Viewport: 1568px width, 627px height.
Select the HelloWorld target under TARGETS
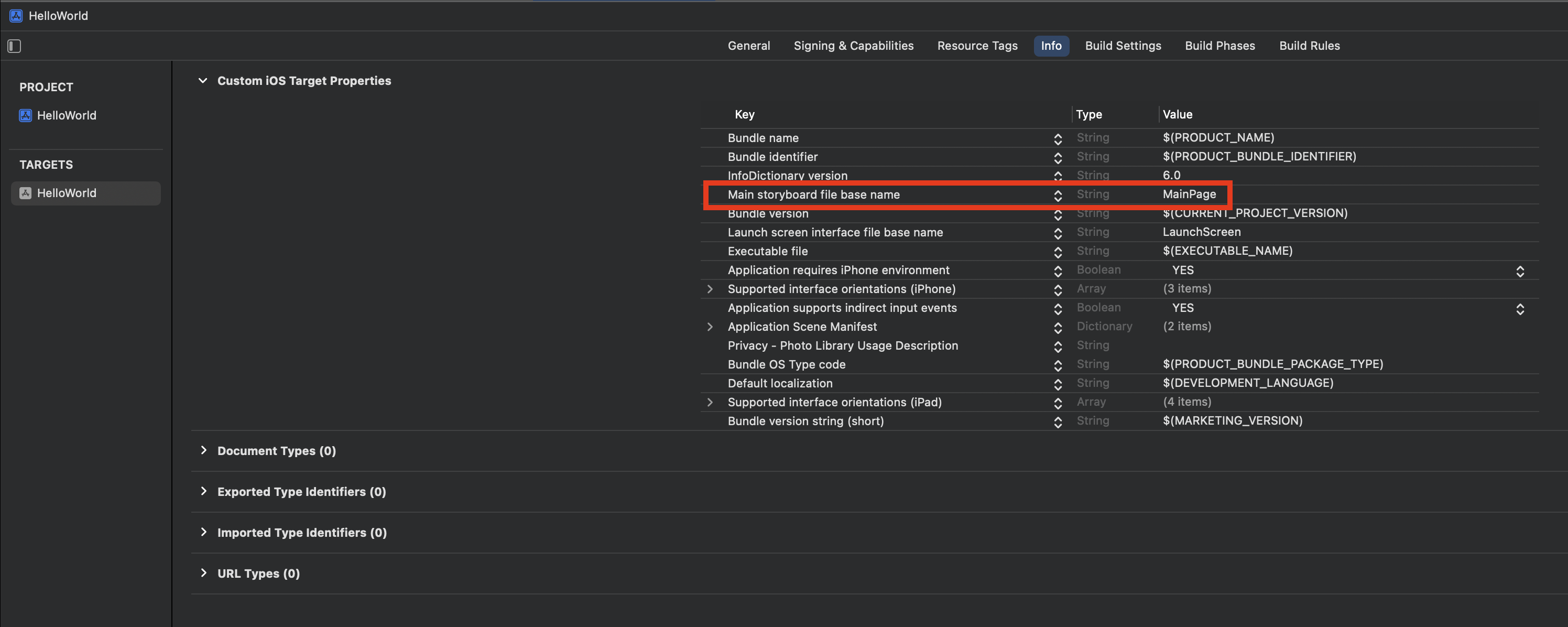pyautogui.click(x=66, y=193)
